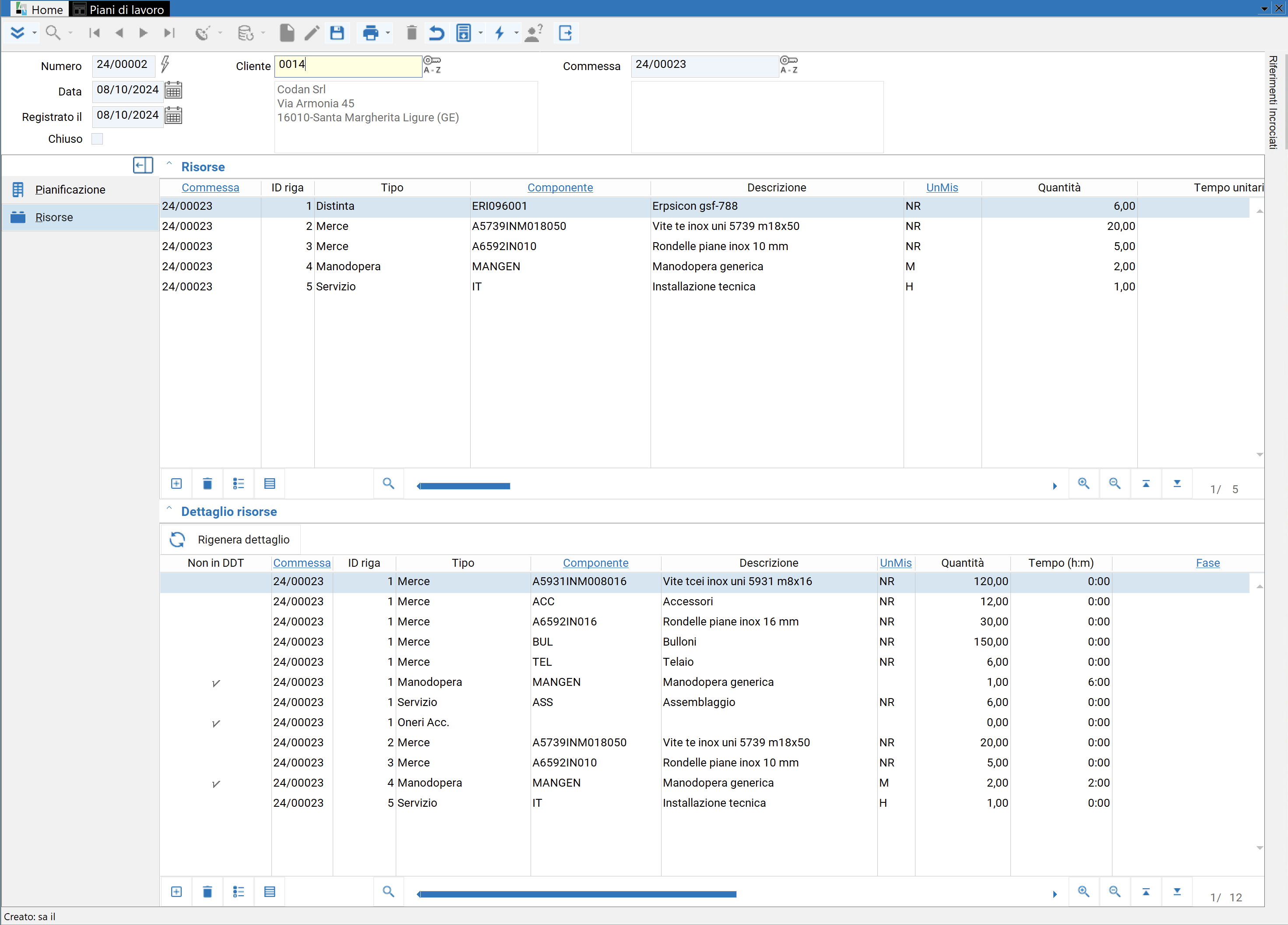The image size is (1288, 925).
Task: Go to the previous record
Action: (119, 33)
